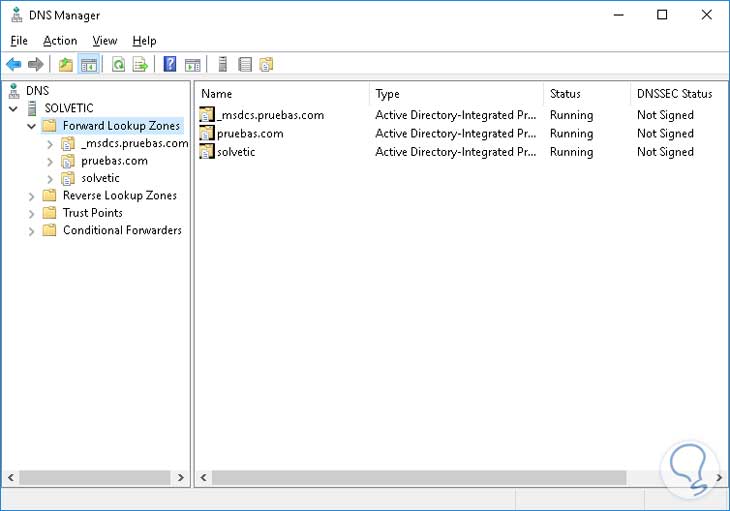
Task: Open the Action menu
Action: [60, 41]
